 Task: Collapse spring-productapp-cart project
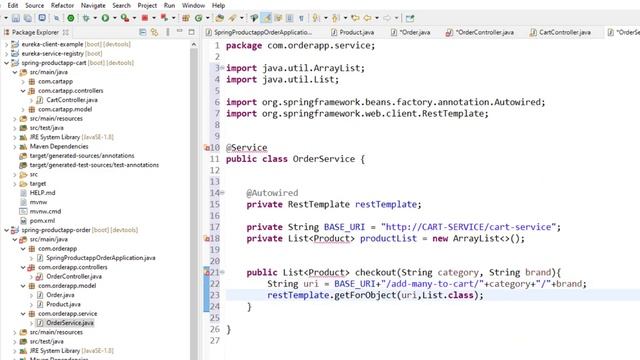6,63
